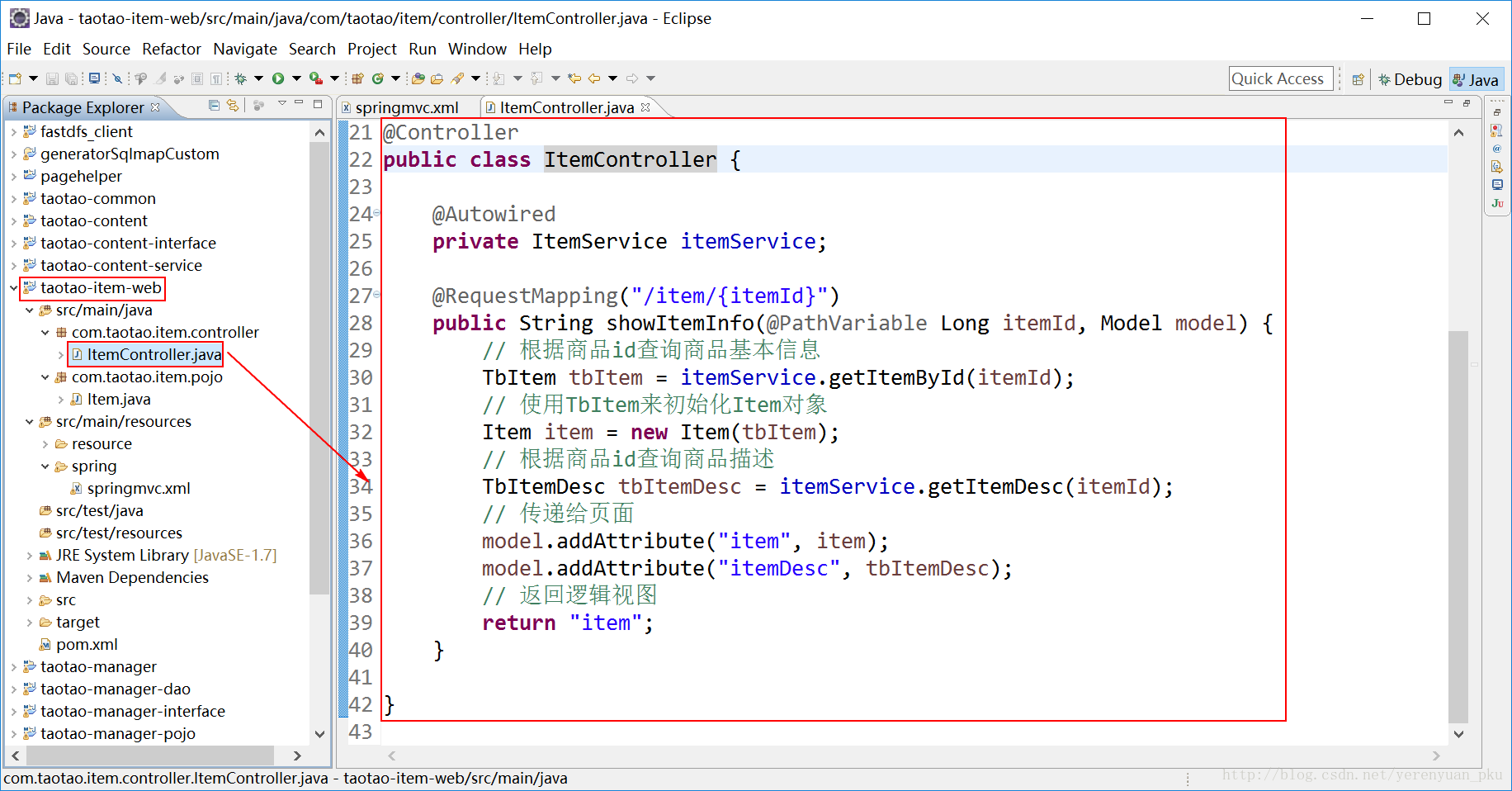The image size is (1512, 791).
Task: Click into the Quick Access field
Action: [1280, 78]
